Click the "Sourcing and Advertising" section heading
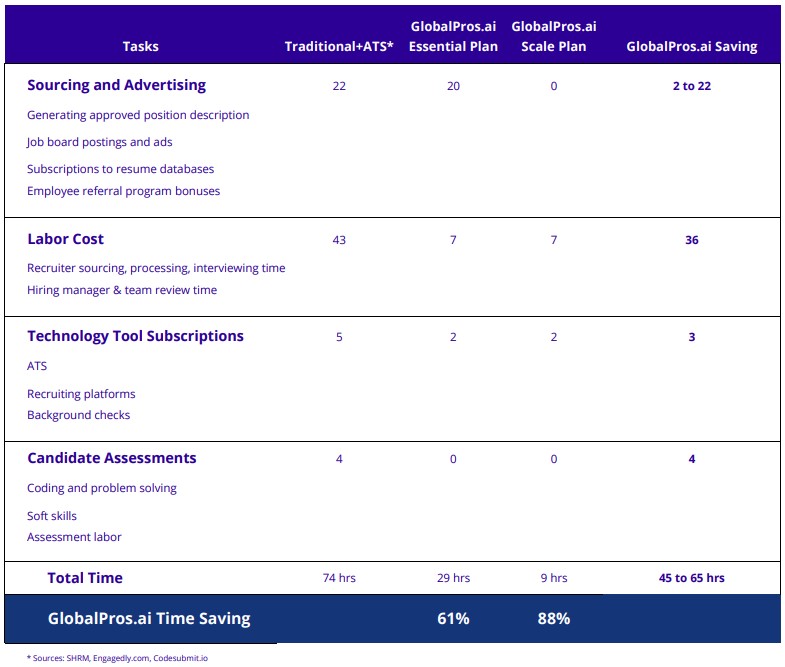 (x=116, y=85)
